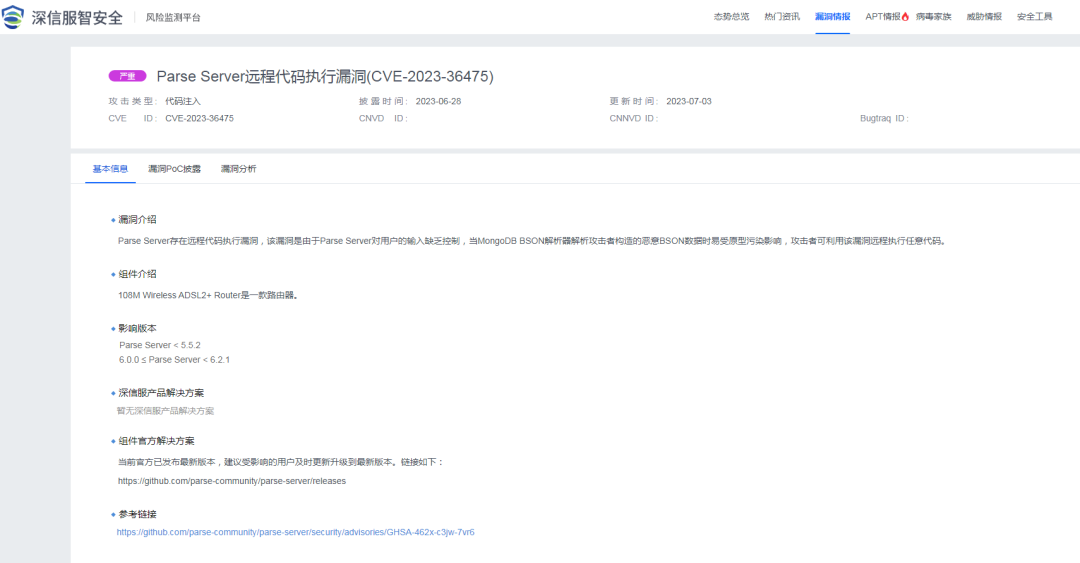Click the Parse Server < 5.5.2 version line
This screenshot has height=563, width=1080.
[x=160, y=345]
